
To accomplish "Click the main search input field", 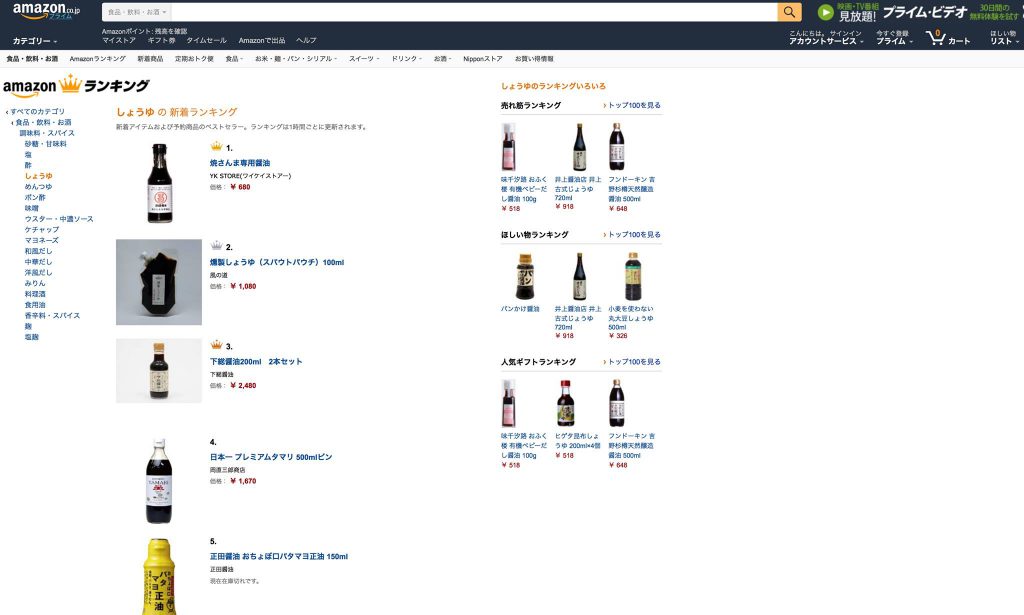I will click(475, 12).
